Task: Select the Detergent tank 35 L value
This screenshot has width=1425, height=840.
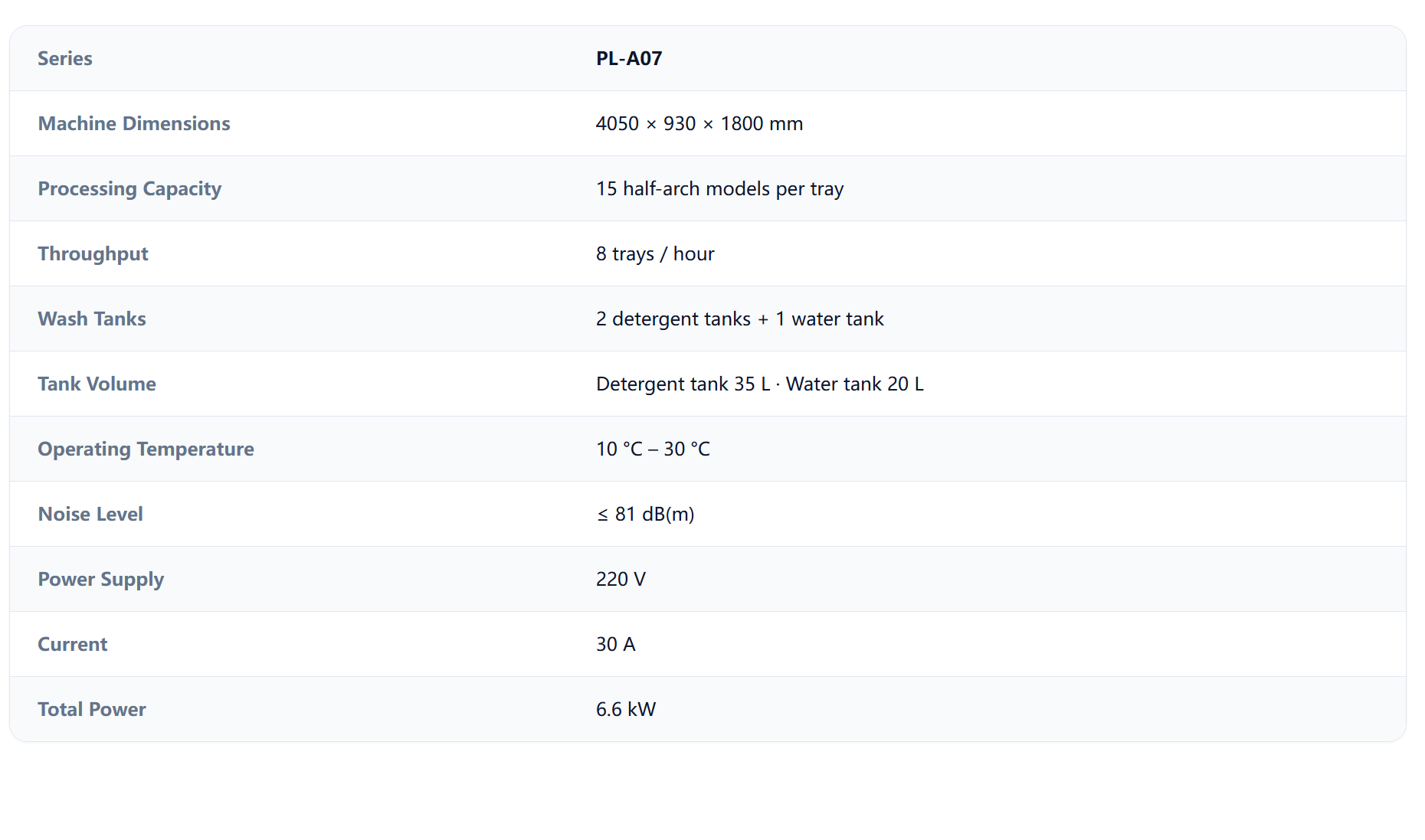Action: pos(683,384)
